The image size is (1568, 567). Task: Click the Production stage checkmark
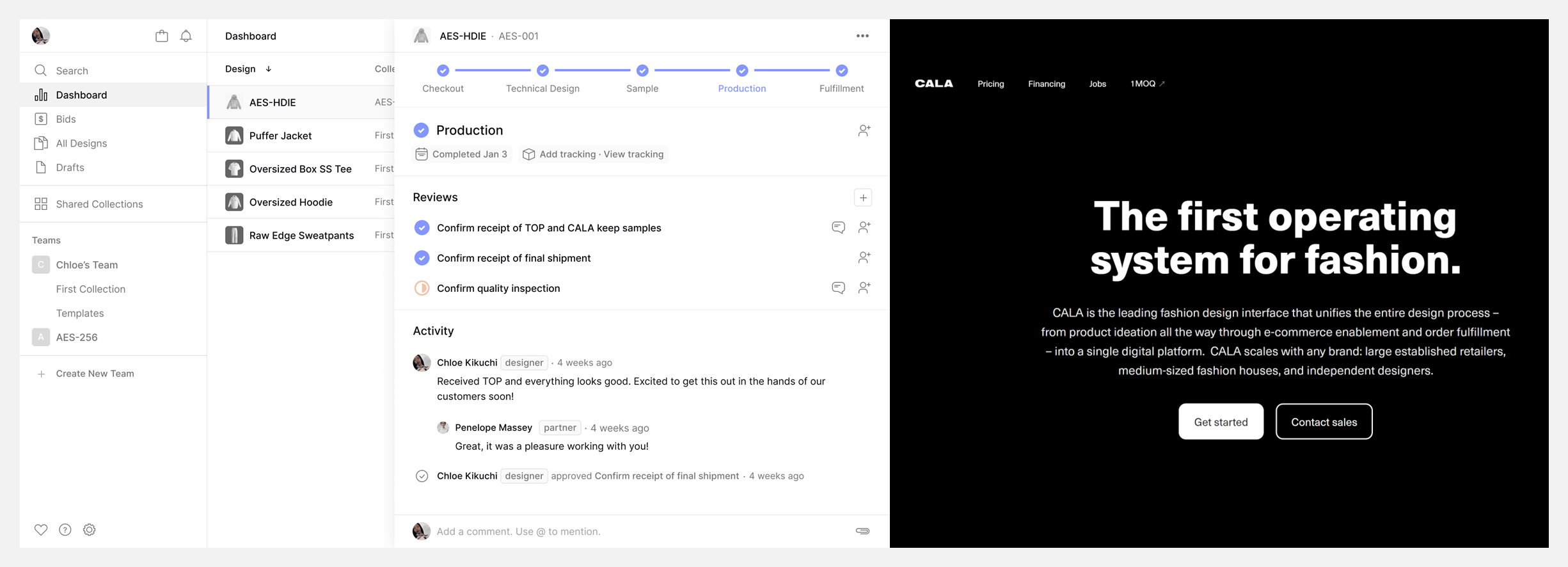click(x=742, y=70)
